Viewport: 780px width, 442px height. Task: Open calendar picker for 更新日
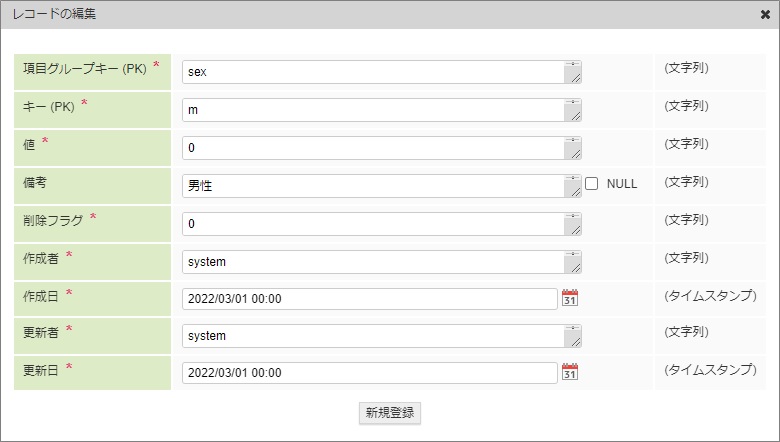point(570,372)
